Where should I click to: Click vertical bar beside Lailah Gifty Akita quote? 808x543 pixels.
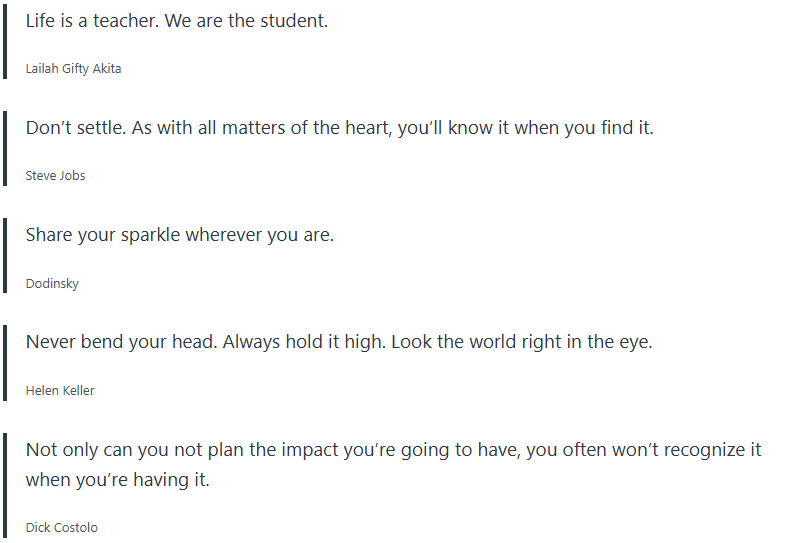pyautogui.click(x=5, y=40)
